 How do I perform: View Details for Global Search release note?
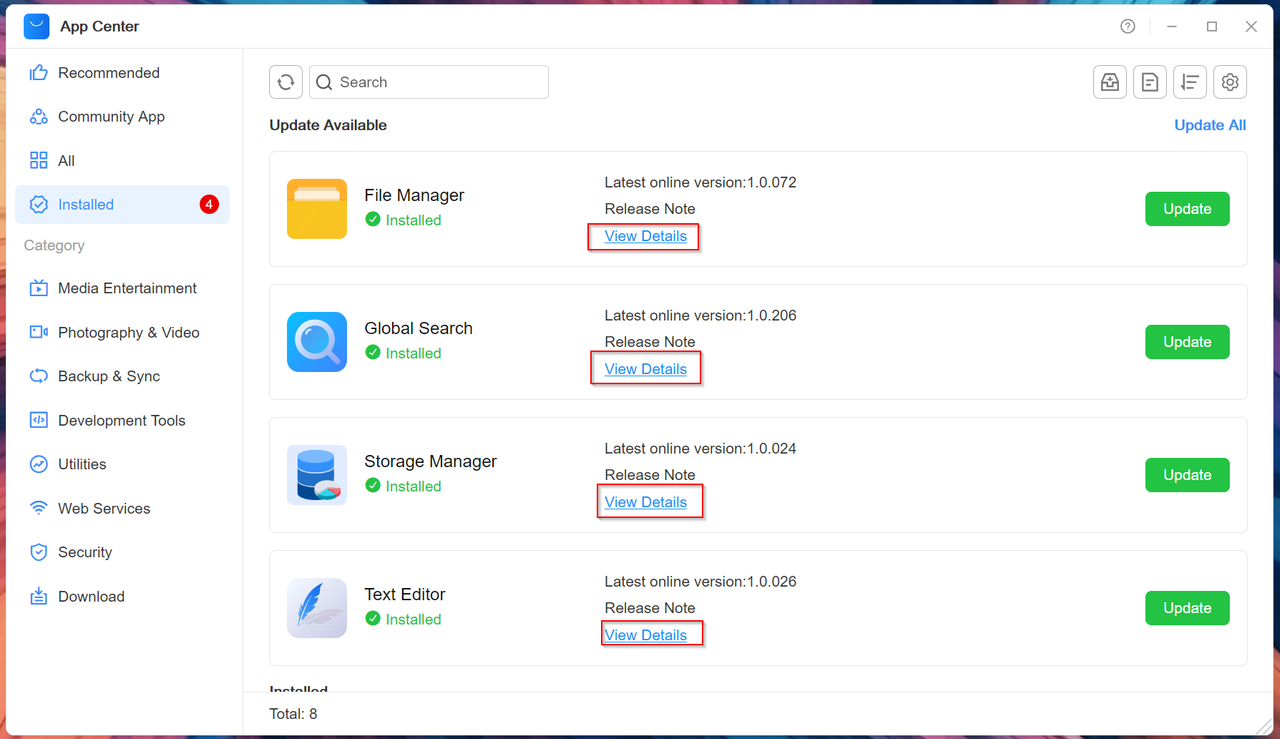(x=646, y=369)
